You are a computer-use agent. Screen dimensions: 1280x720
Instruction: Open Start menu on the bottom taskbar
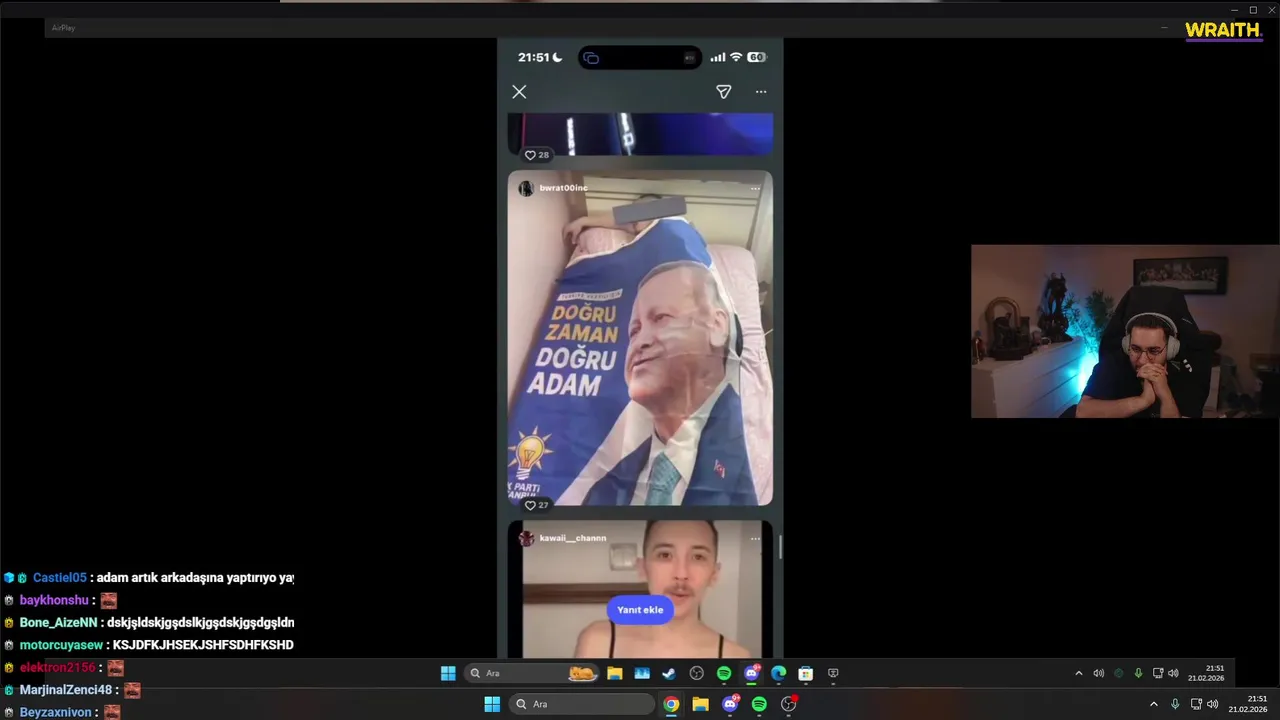point(492,704)
